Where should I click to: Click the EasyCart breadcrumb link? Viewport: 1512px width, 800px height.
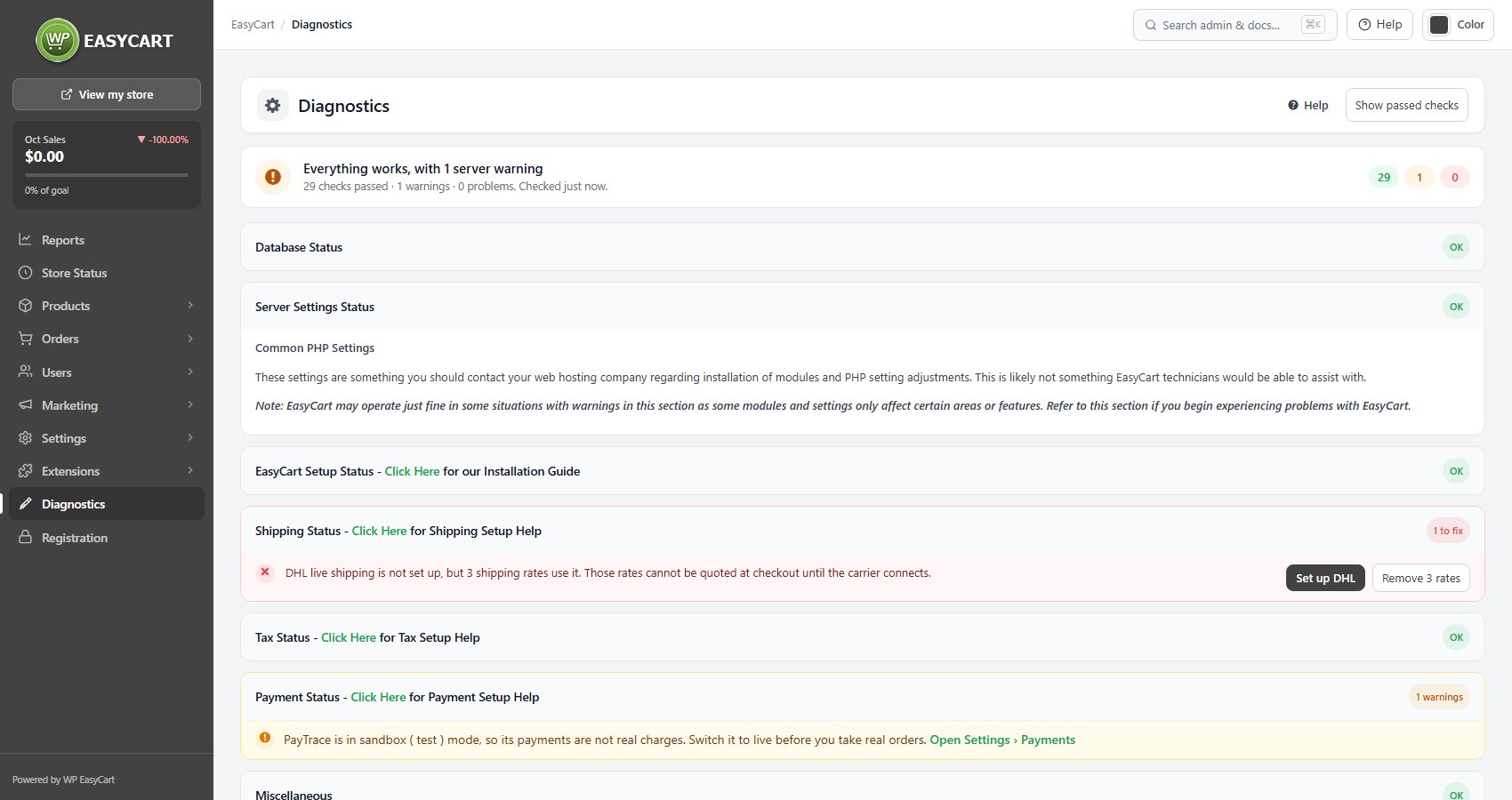pyautogui.click(x=253, y=25)
